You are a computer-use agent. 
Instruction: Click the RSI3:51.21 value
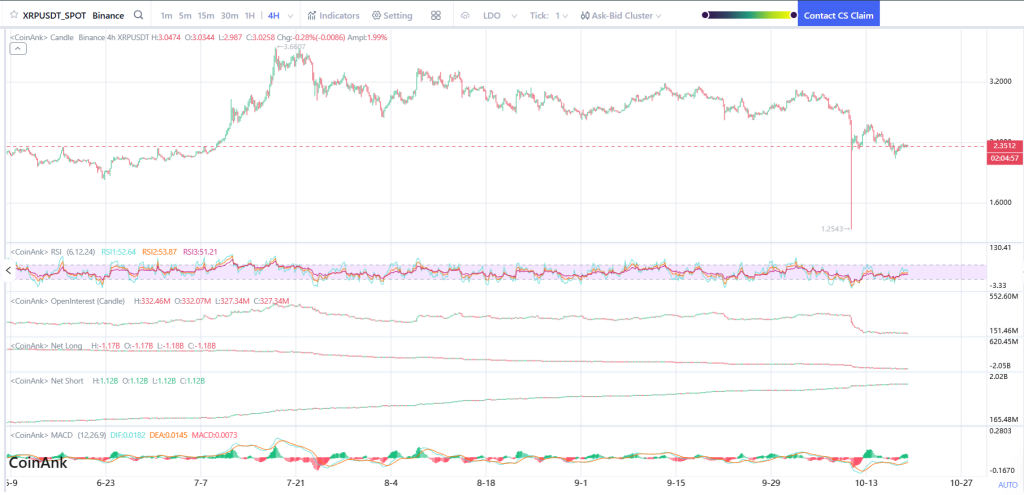point(200,251)
